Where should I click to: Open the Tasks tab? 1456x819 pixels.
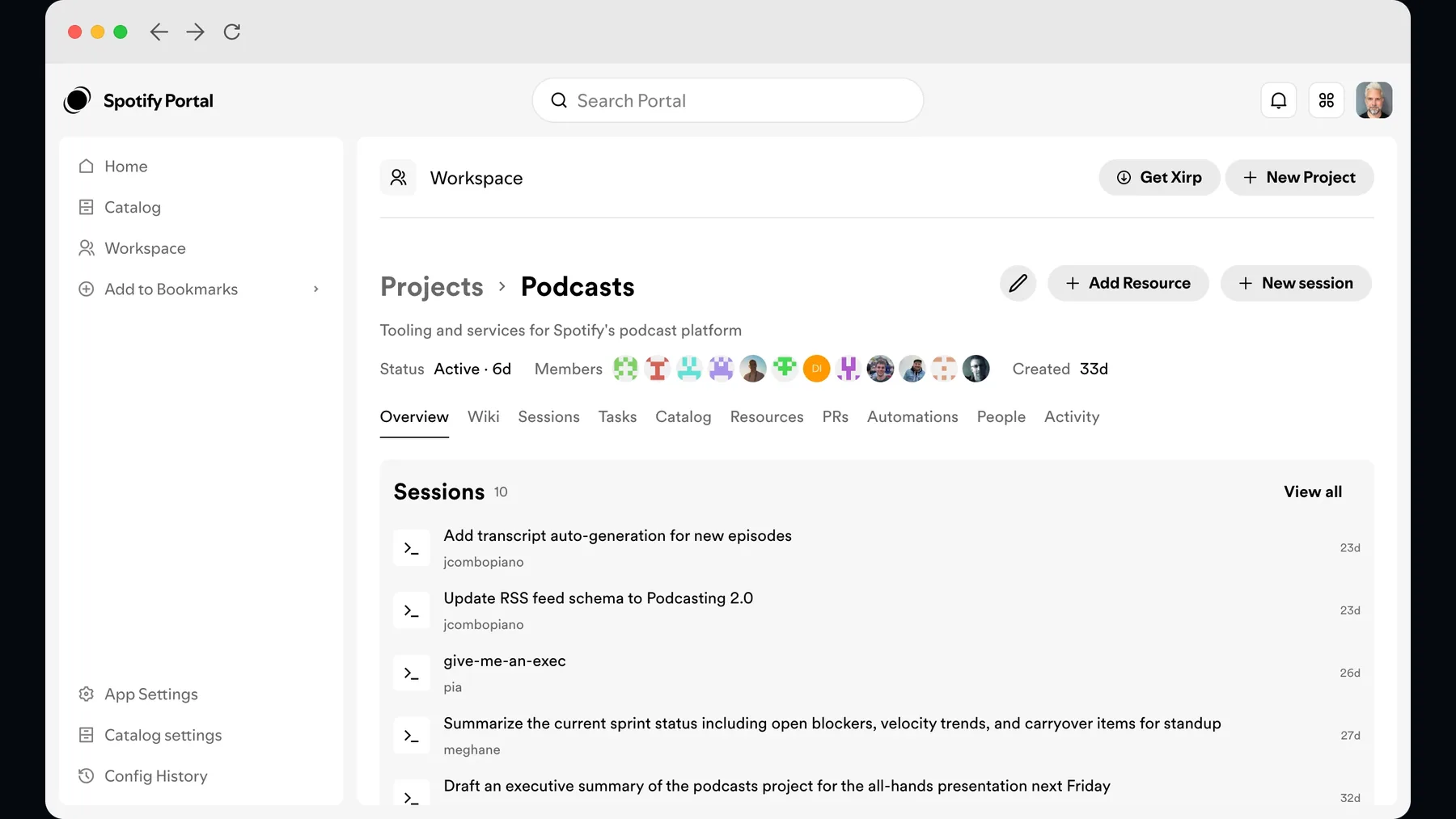point(618,417)
